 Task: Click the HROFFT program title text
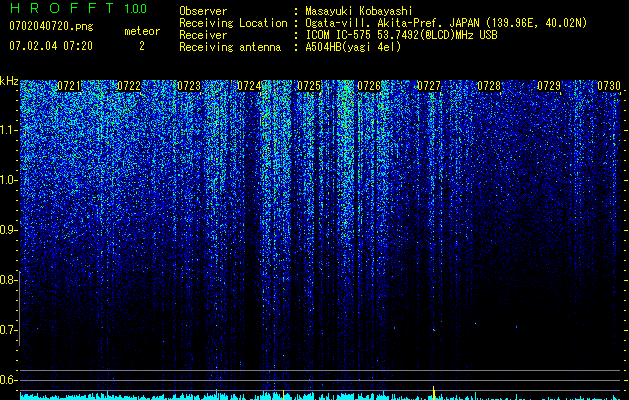point(62,8)
